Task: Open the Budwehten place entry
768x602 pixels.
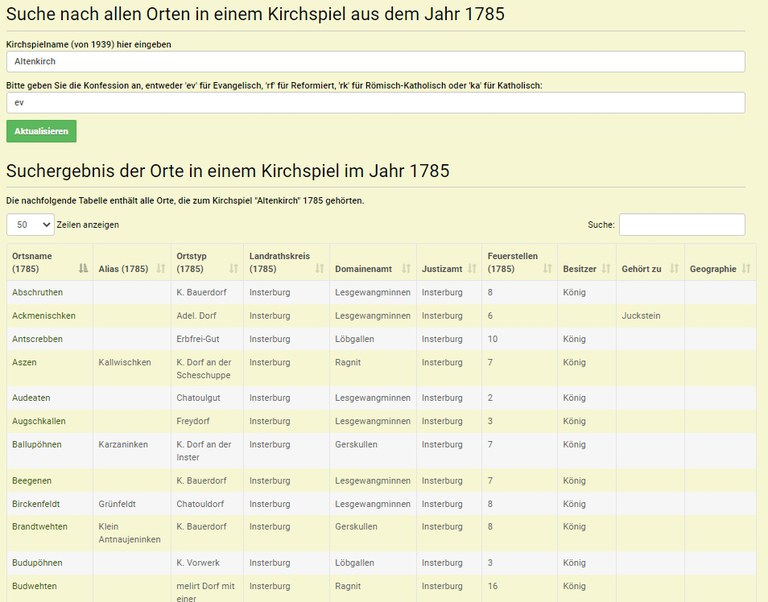Action: pos(34,586)
